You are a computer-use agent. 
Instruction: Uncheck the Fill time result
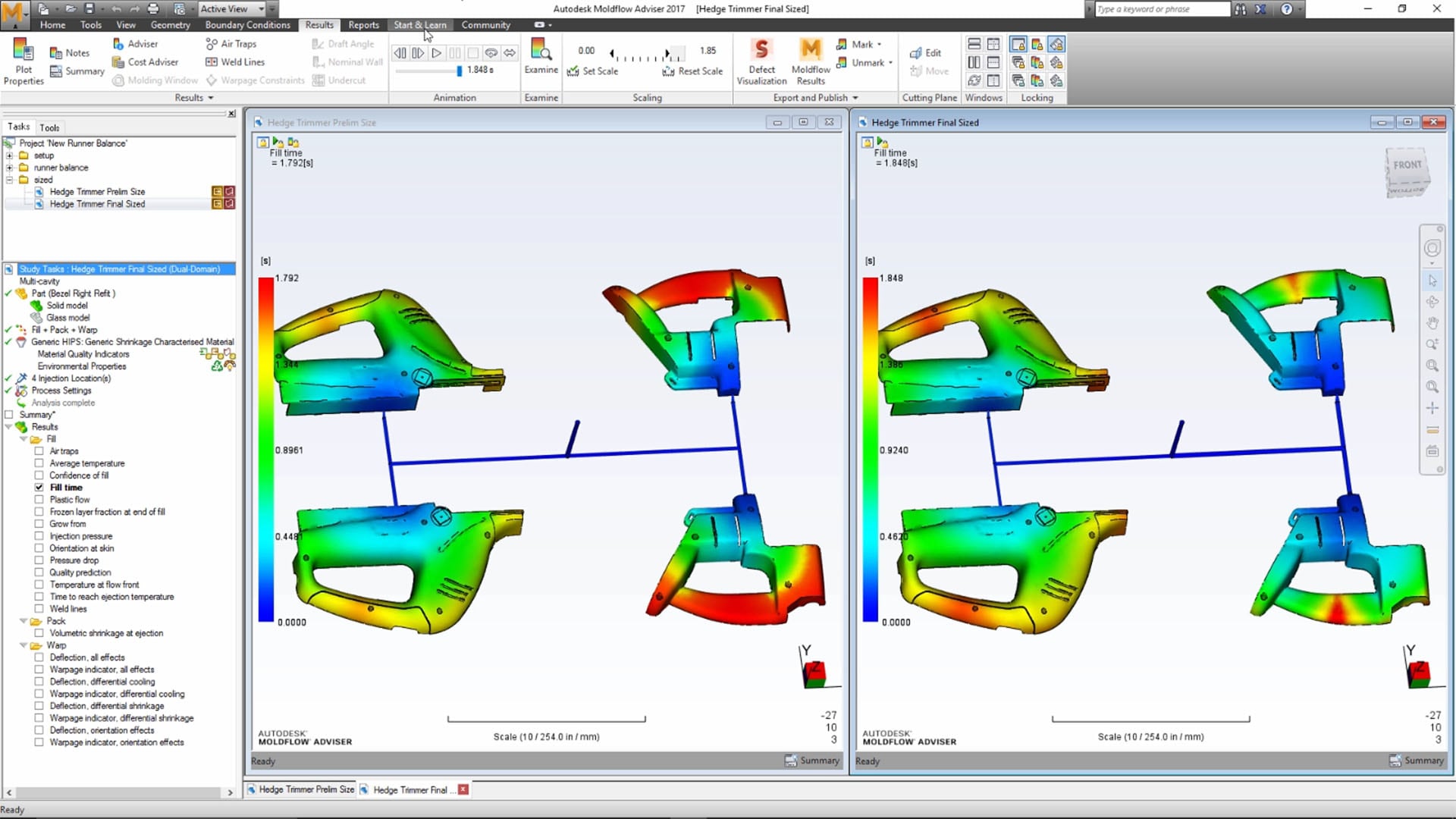[x=39, y=488]
